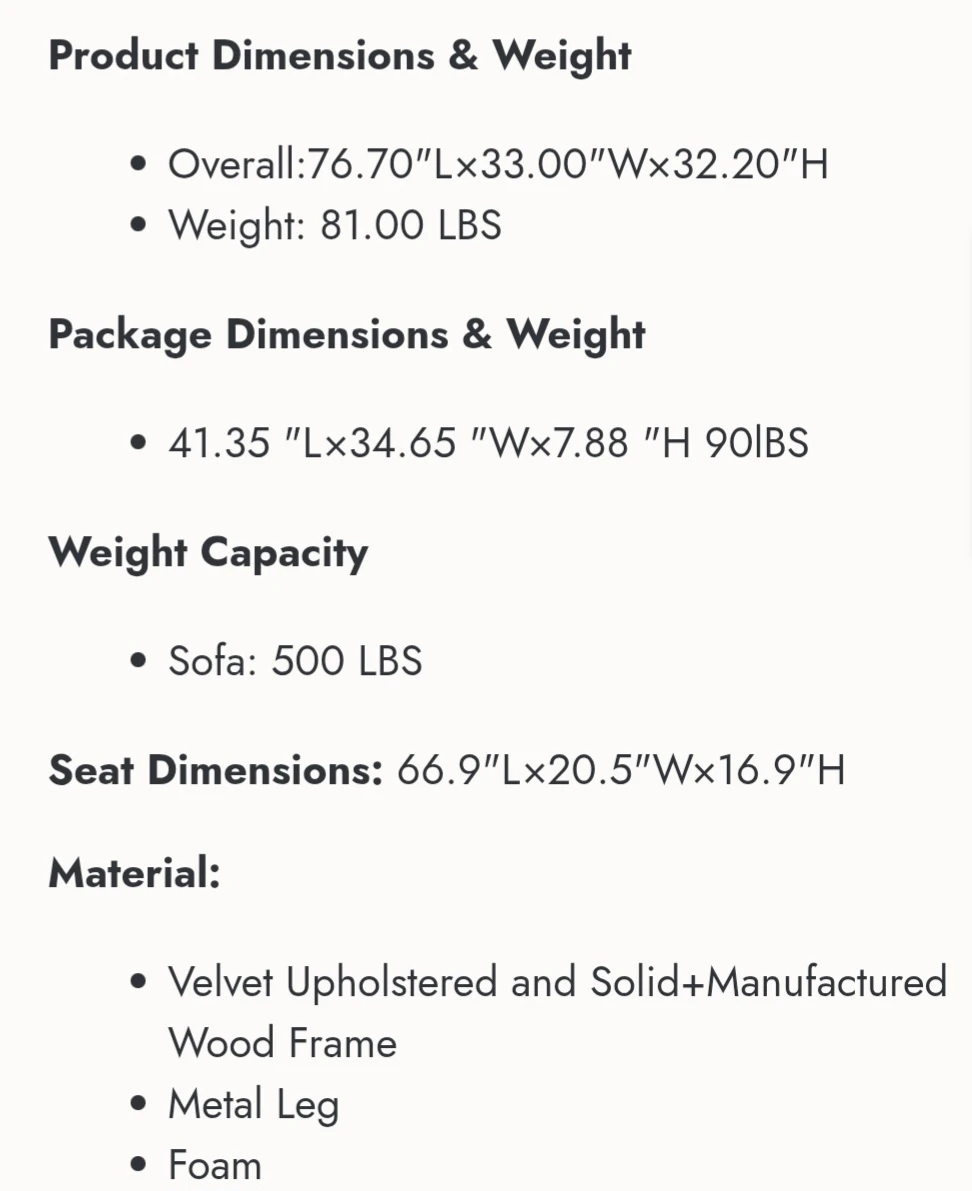Click the bullet point before Overall
The width and height of the screenshot is (972, 1191).
pos(137,164)
